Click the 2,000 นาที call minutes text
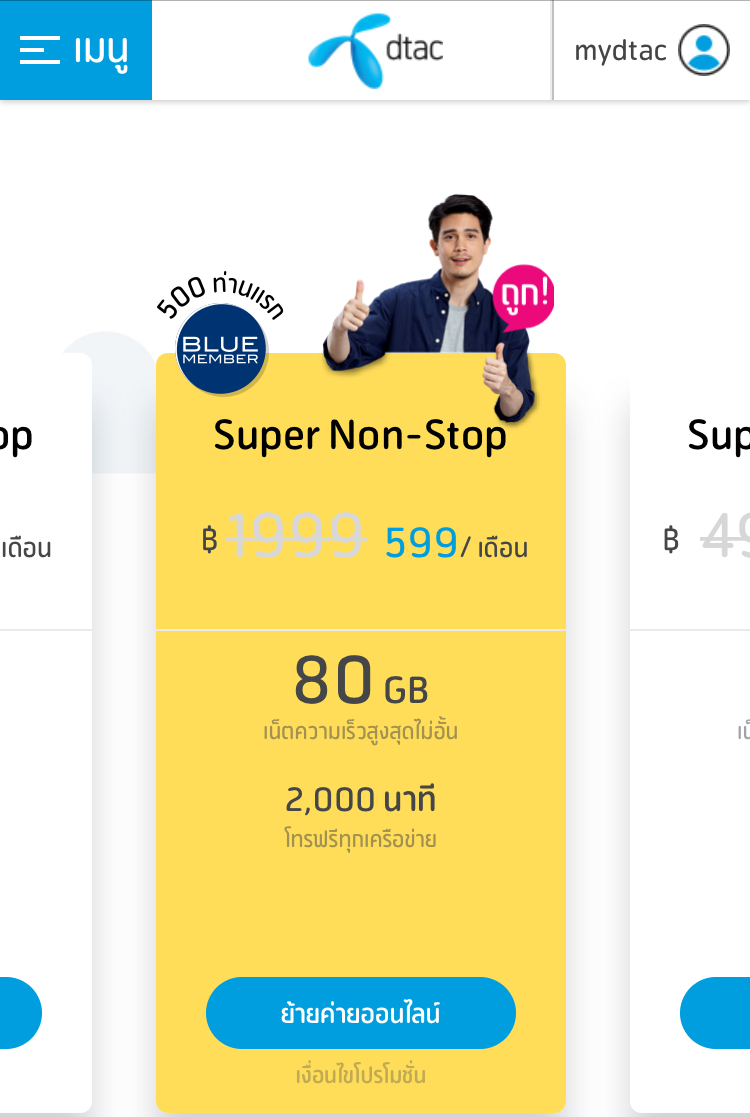This screenshot has height=1117, width=750. pyautogui.click(x=360, y=800)
